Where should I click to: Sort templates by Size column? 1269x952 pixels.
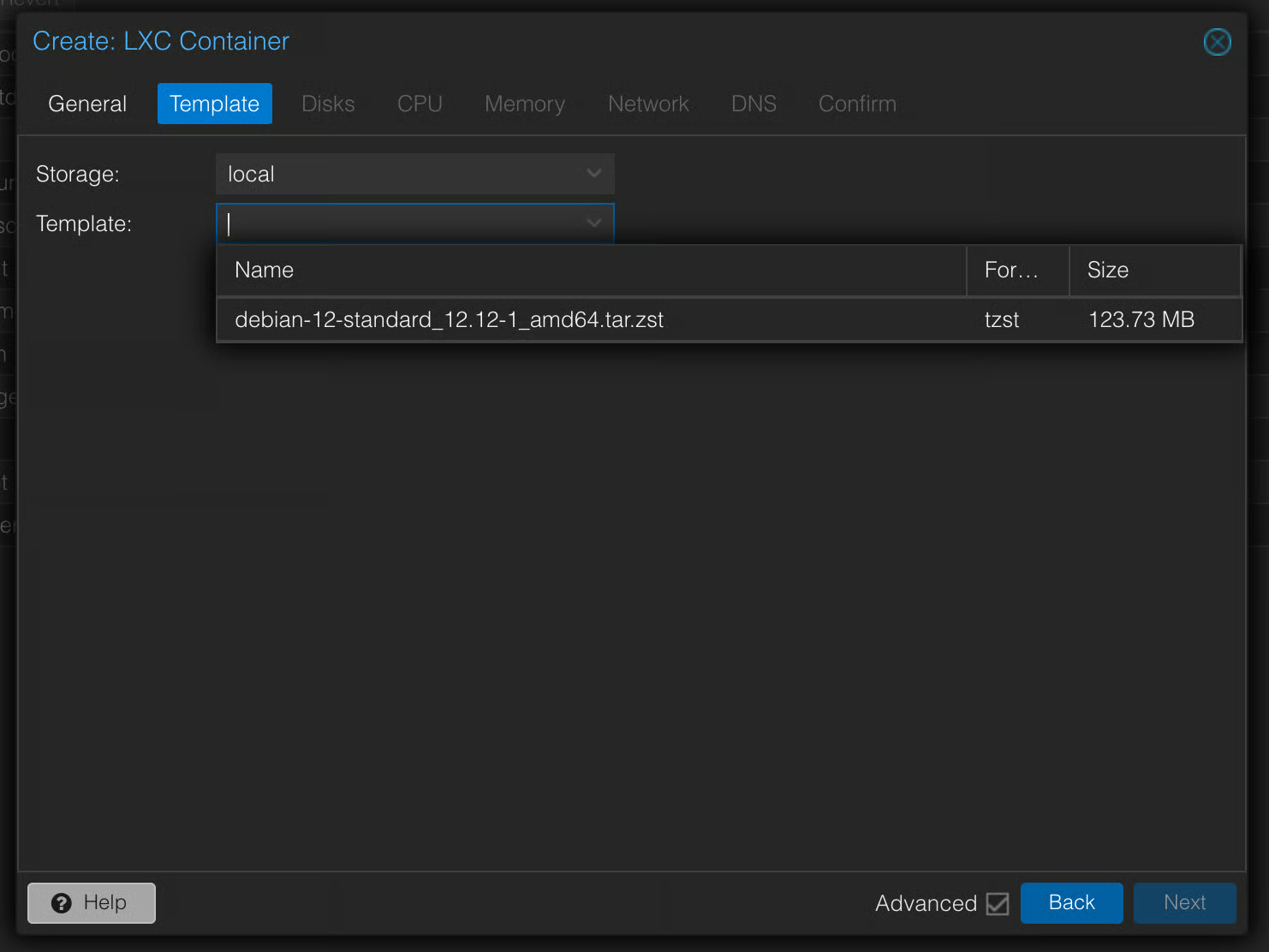point(1155,271)
